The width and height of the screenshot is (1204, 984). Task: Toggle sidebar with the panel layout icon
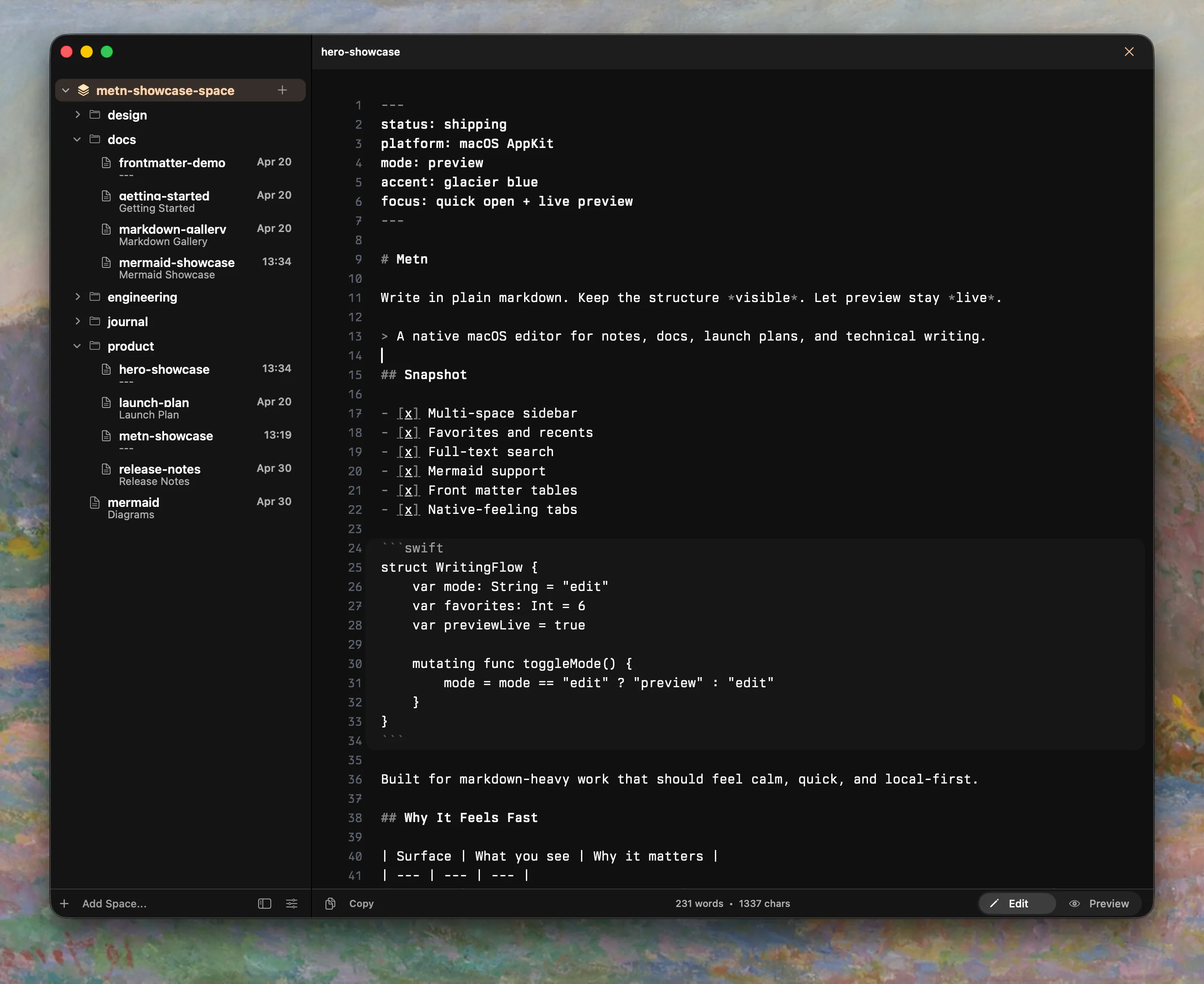click(265, 903)
